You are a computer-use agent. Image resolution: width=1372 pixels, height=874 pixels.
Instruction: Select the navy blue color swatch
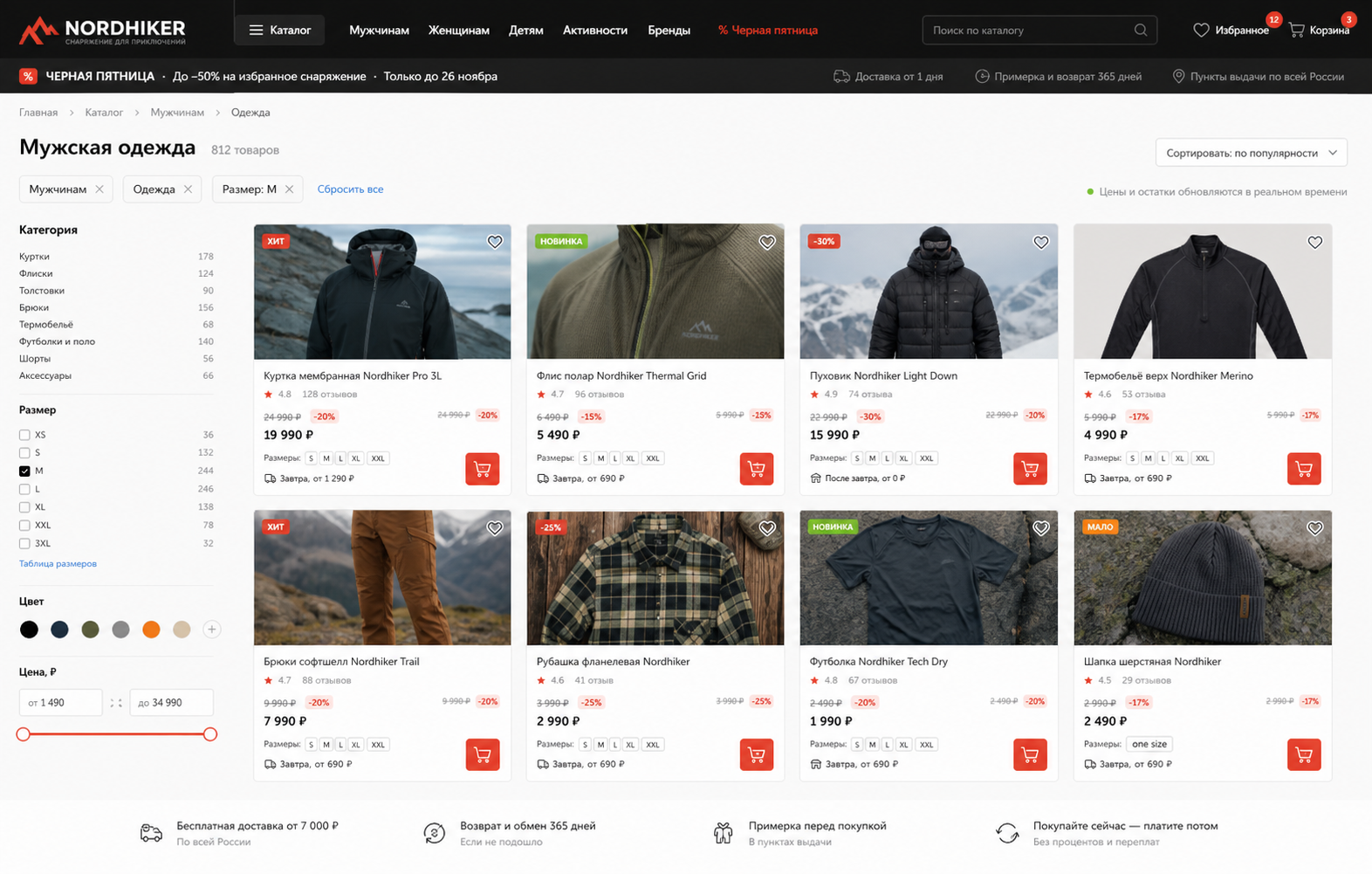pos(59,630)
